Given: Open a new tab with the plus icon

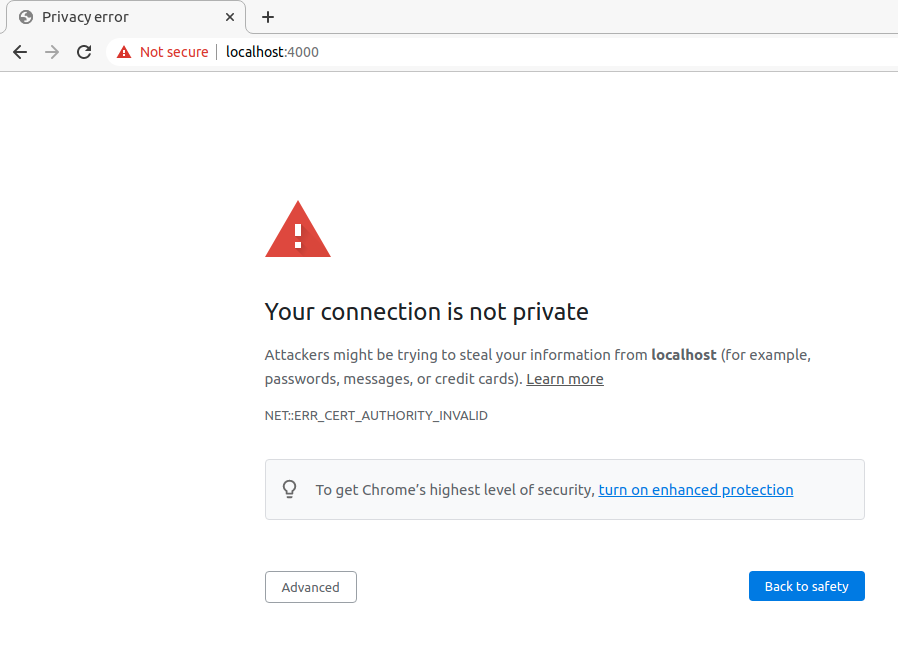Looking at the screenshot, I should [267, 17].
